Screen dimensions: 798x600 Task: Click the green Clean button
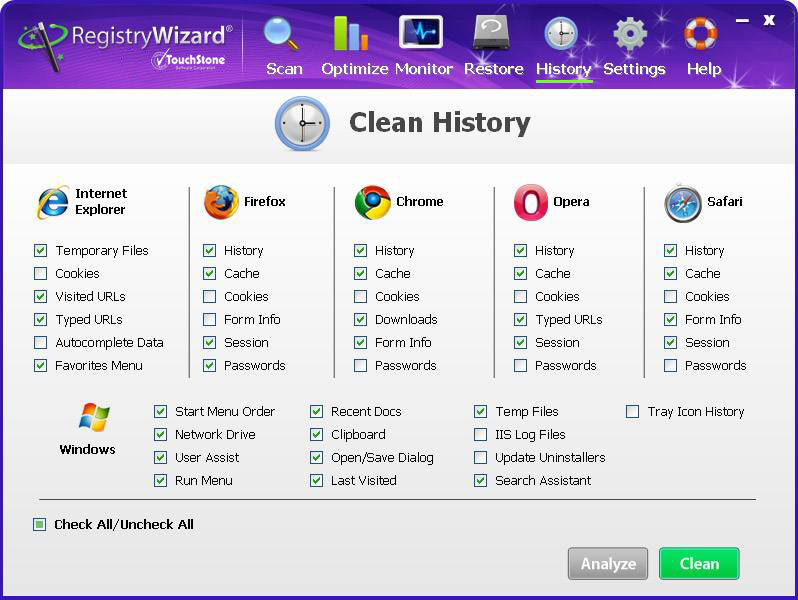pyautogui.click(x=699, y=563)
